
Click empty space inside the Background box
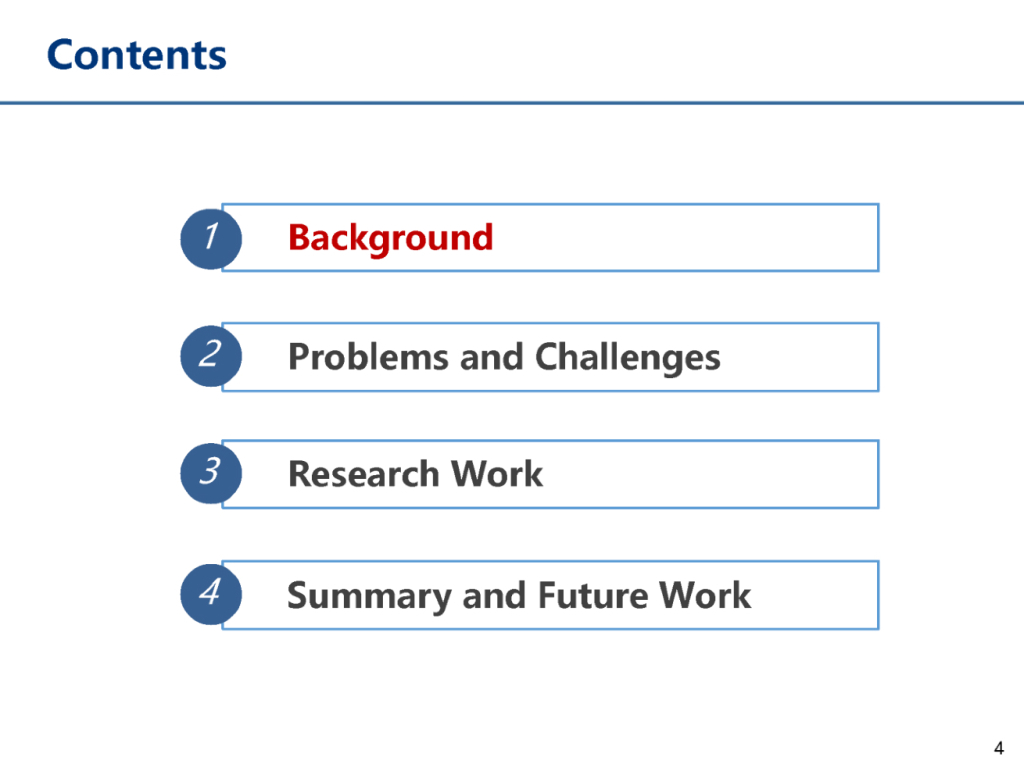click(x=700, y=238)
